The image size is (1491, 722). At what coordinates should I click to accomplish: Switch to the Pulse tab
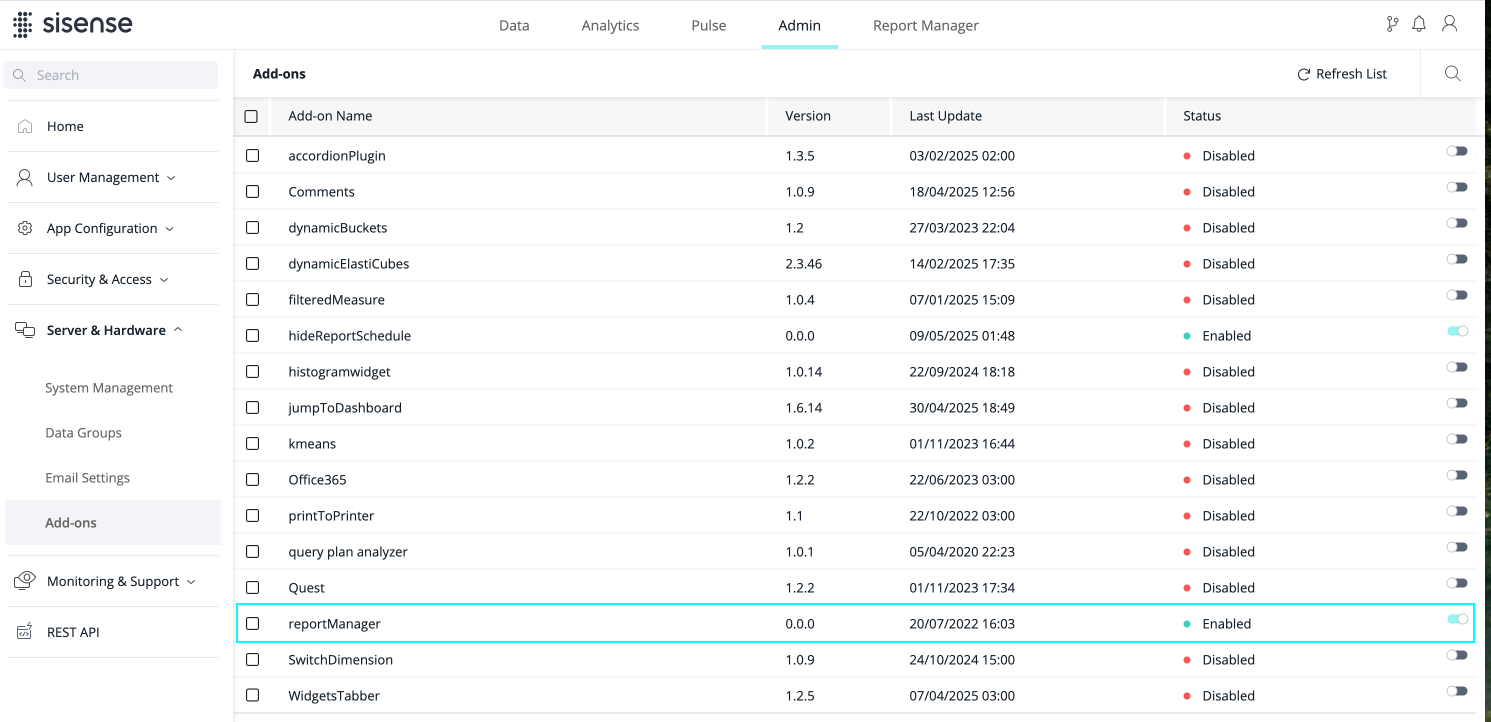point(709,25)
